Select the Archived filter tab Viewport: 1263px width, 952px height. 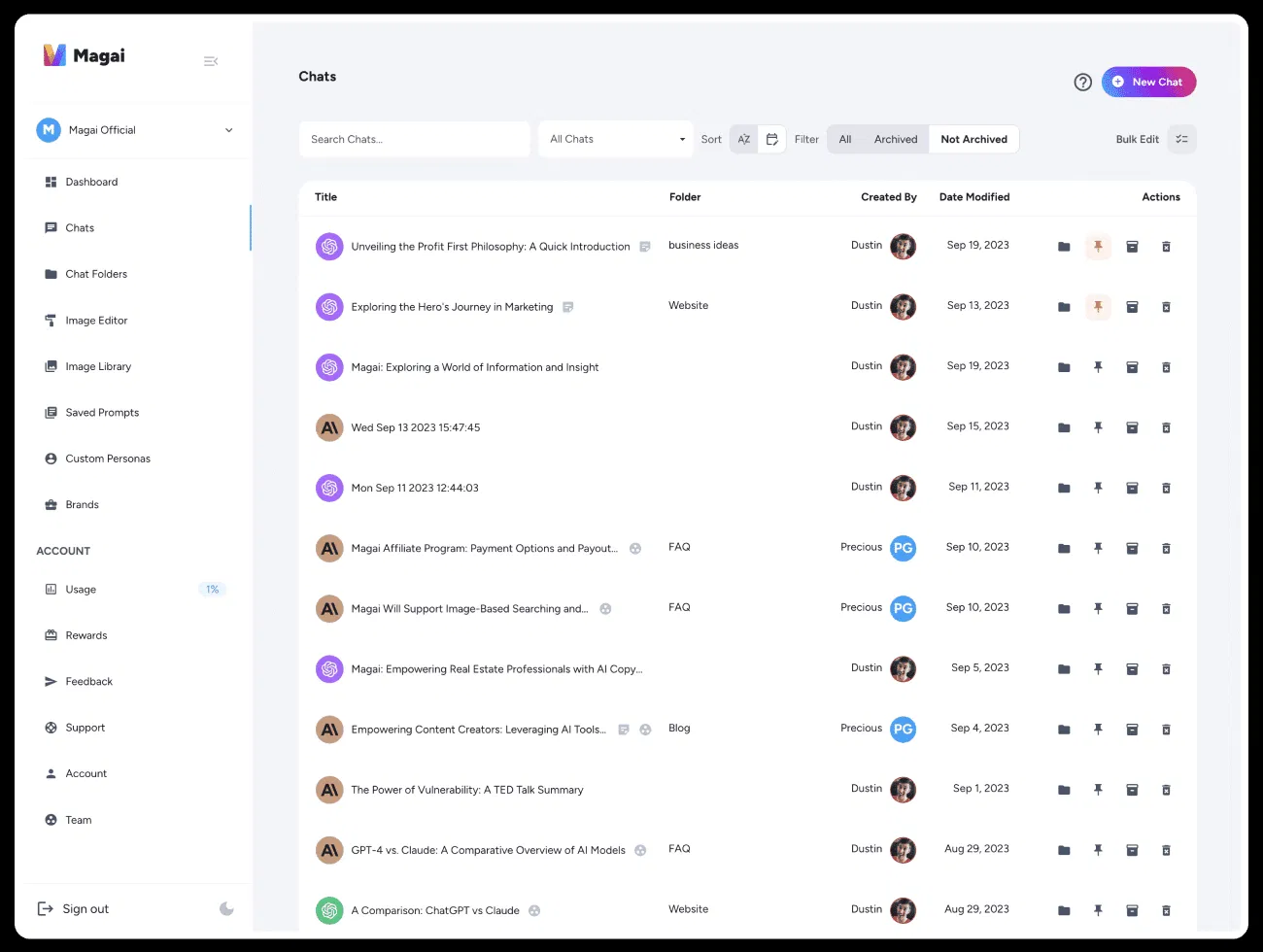[x=895, y=140]
